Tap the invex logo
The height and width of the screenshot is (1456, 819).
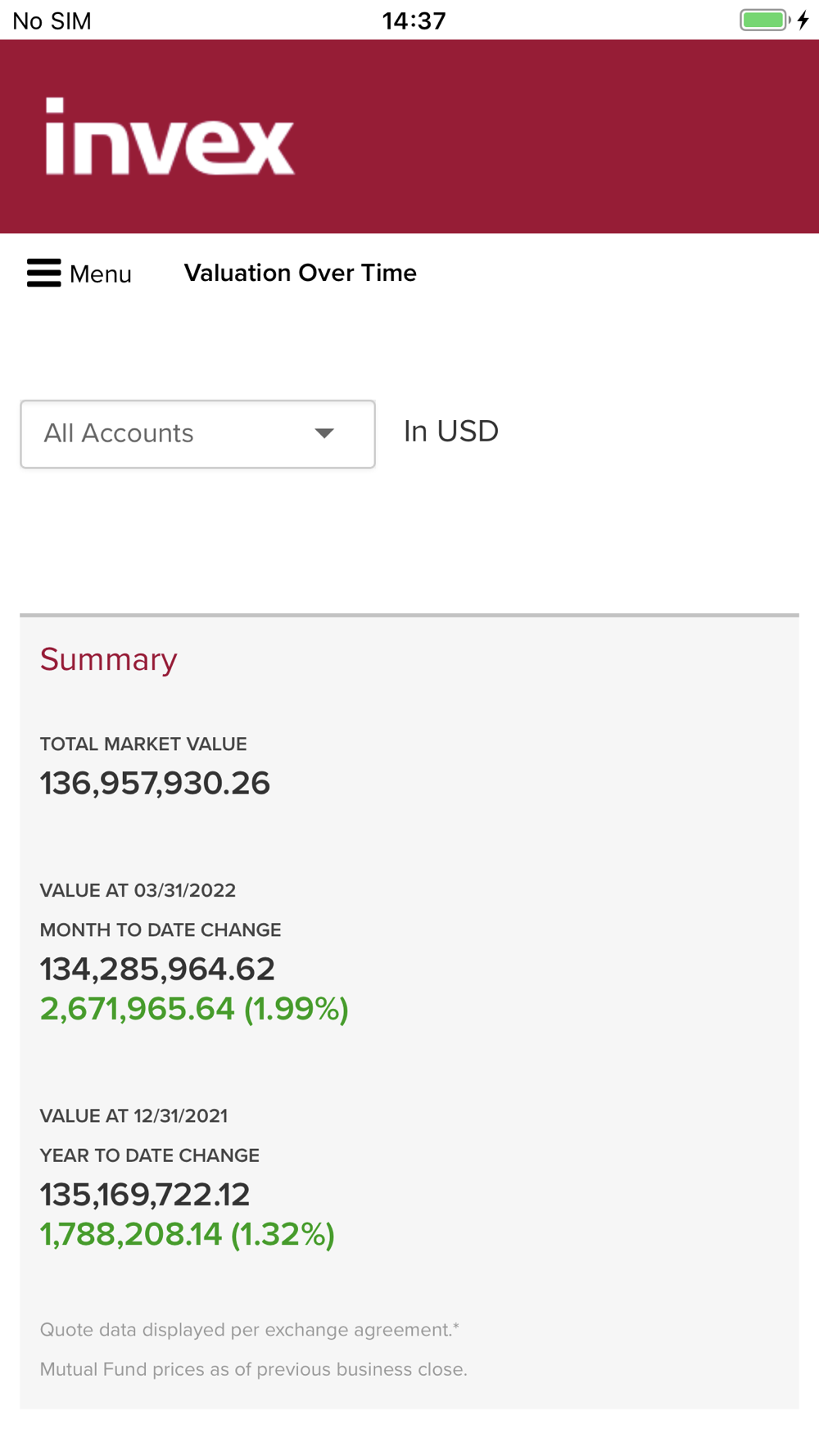pyautogui.click(x=170, y=137)
